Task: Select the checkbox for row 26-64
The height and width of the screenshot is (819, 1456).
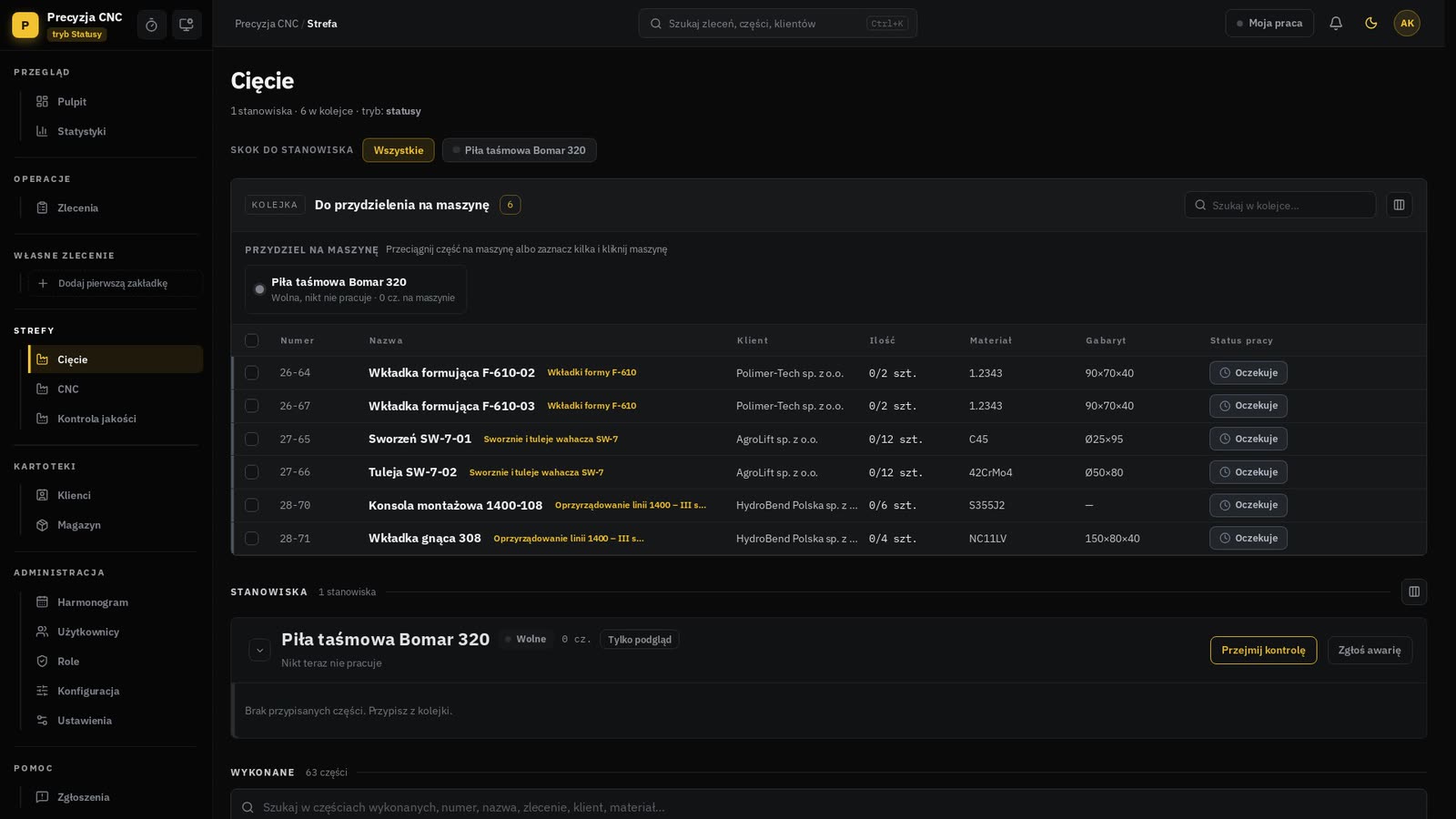Action: (x=252, y=373)
